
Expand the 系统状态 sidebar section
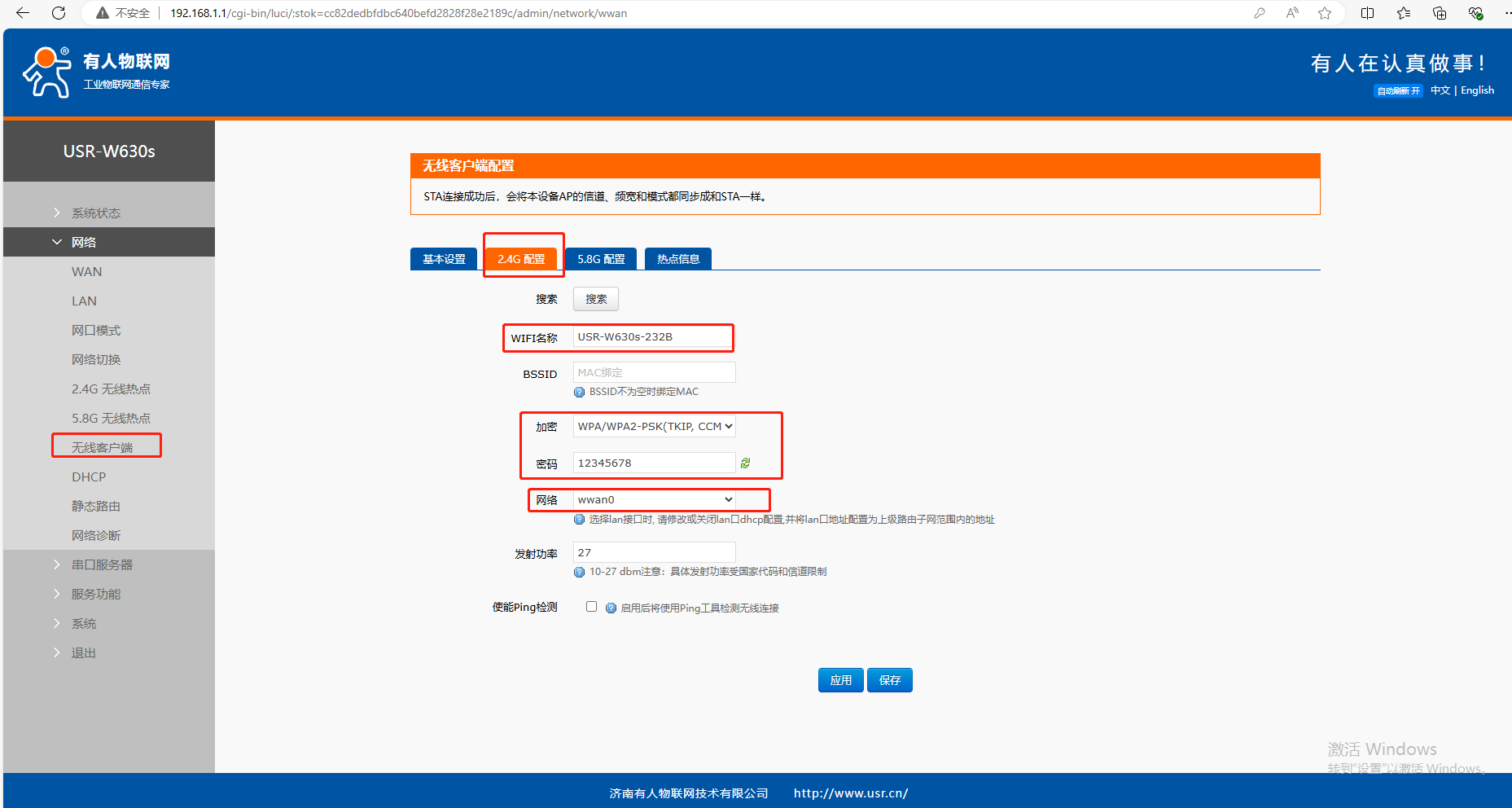point(95,213)
